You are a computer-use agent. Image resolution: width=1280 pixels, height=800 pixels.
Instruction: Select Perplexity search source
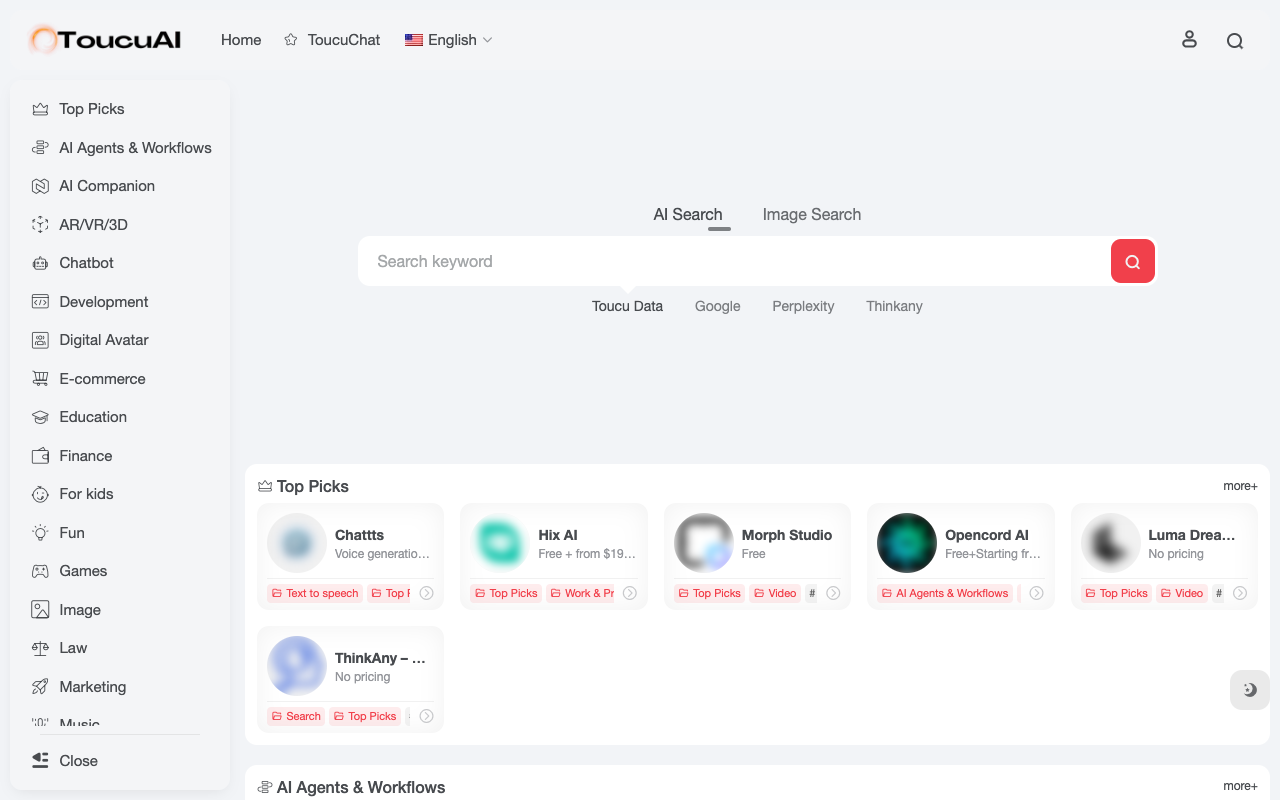coord(803,306)
